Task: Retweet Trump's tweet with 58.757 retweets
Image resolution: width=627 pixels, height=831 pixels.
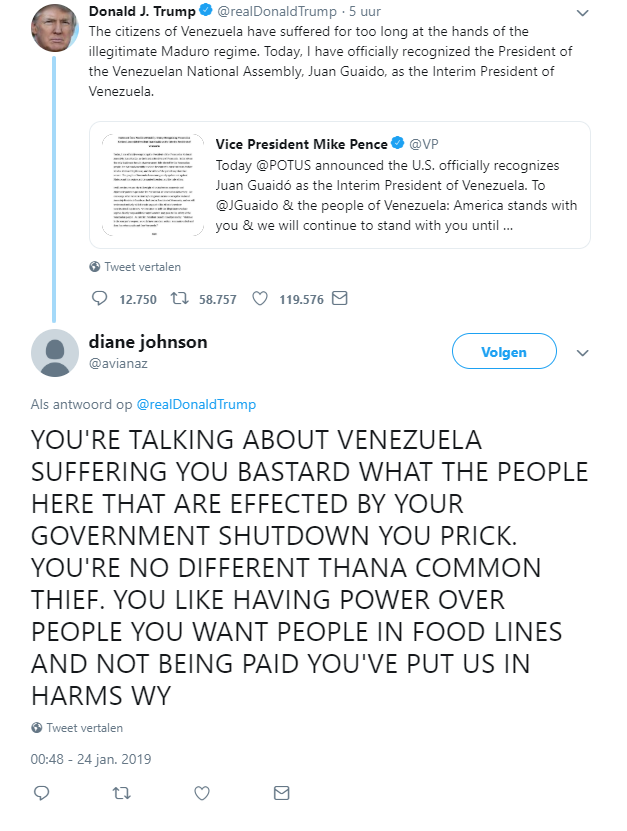Action: [180, 298]
